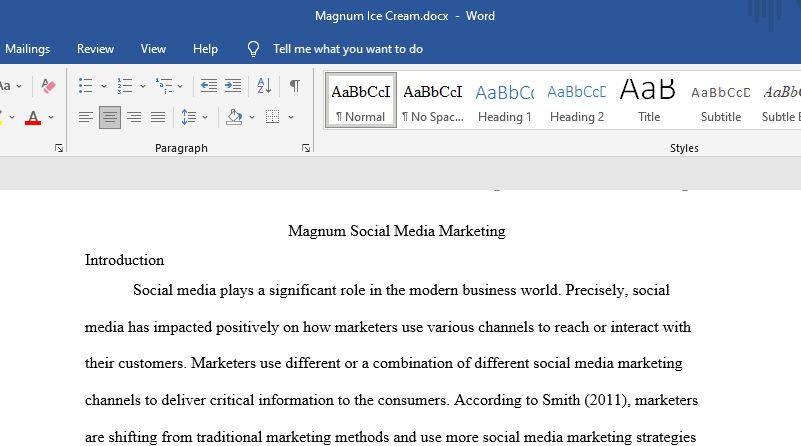
Task: Click the Clear All Formatting eraser icon
Action: coord(49,86)
